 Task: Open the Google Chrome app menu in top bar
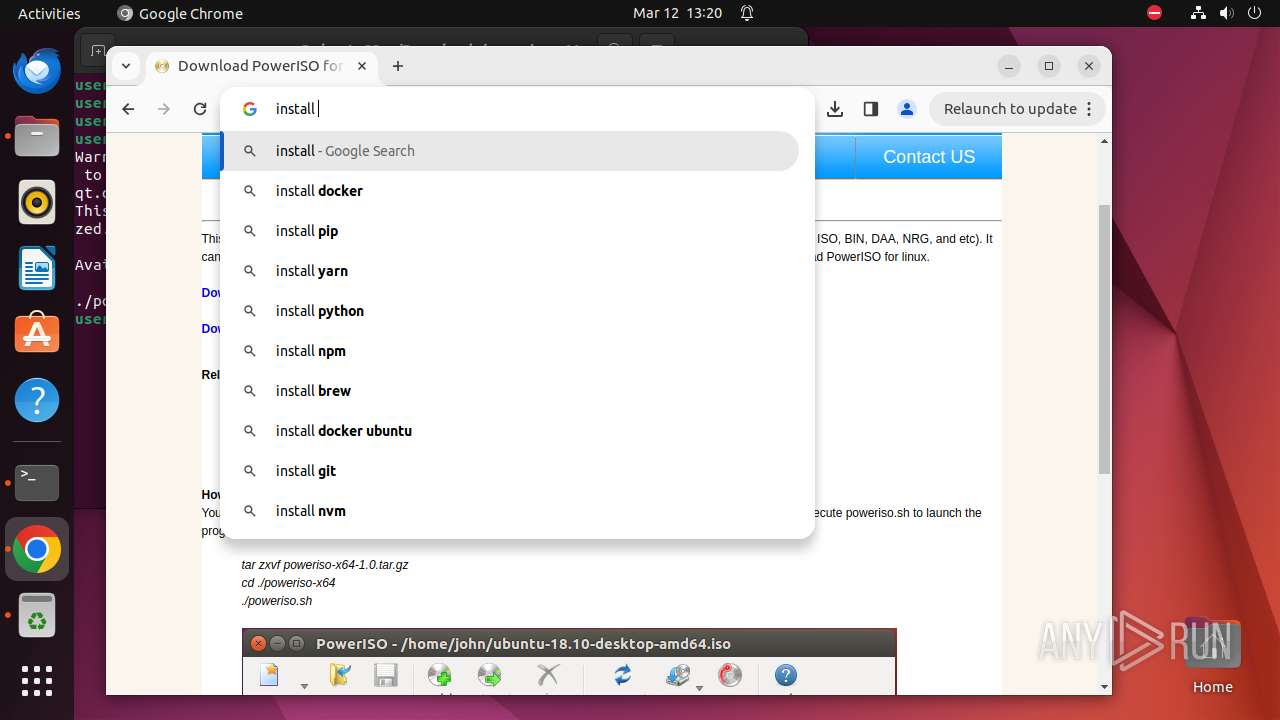180,13
